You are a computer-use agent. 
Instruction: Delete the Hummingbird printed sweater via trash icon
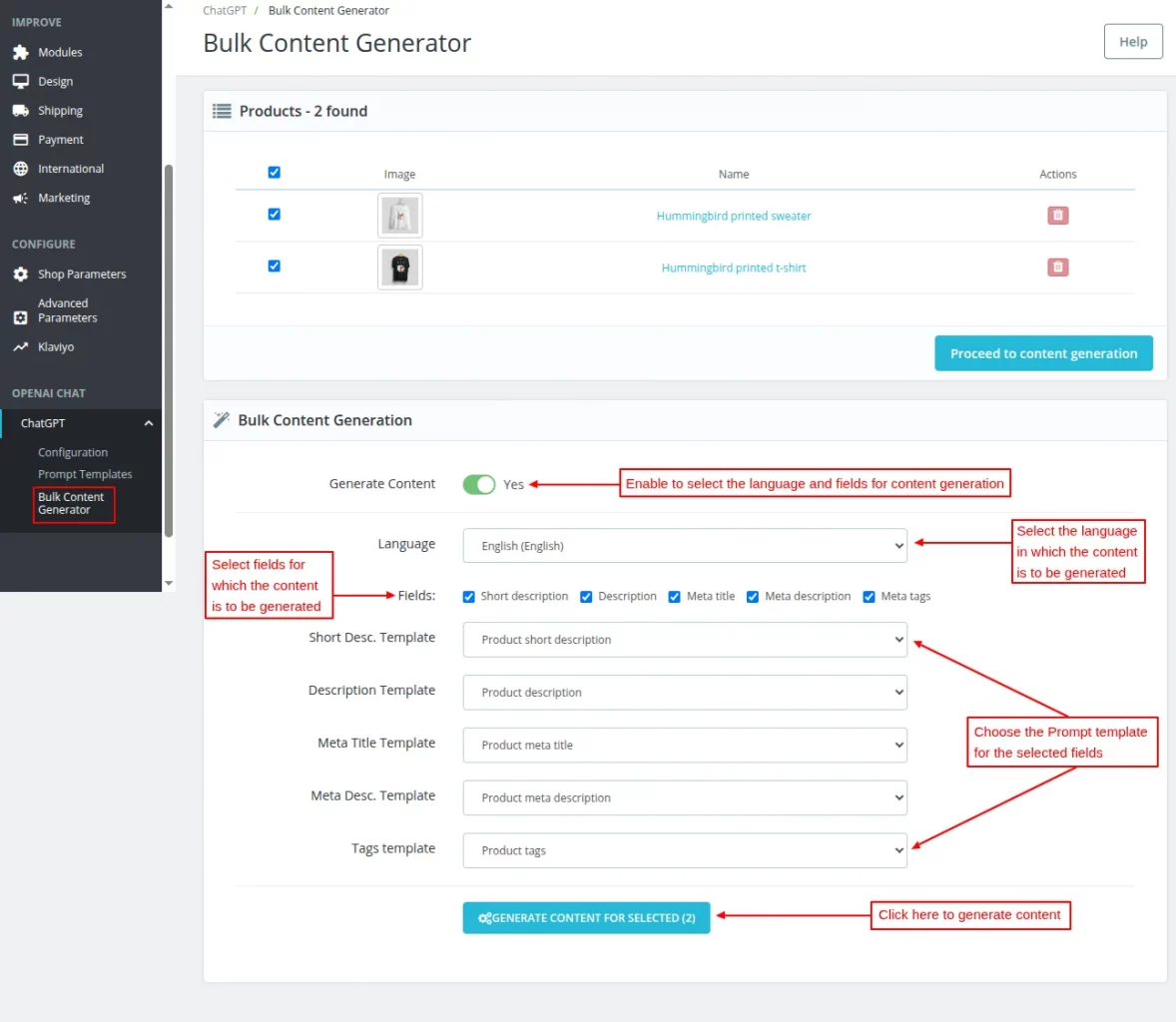coord(1057,215)
